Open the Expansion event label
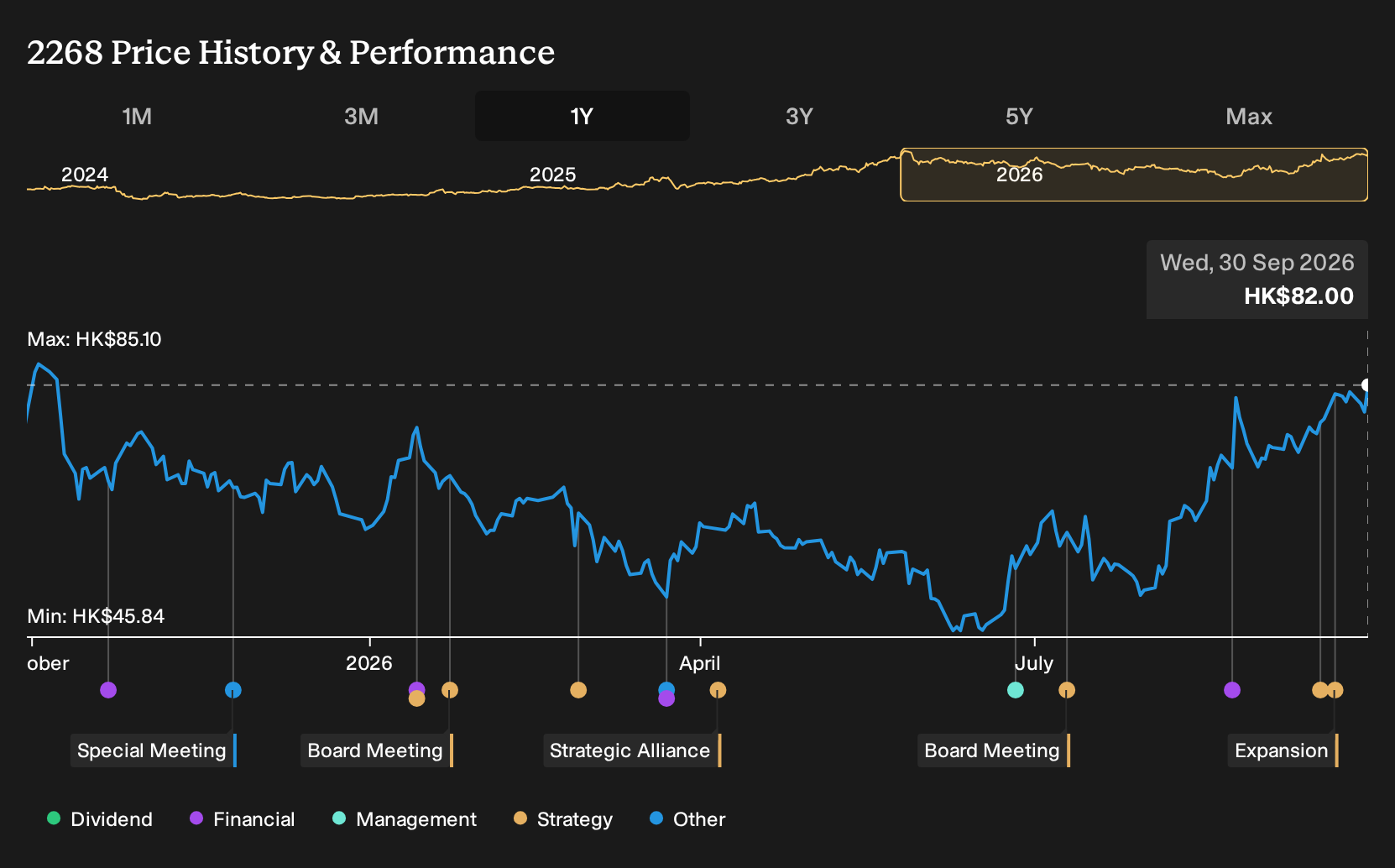The image size is (1395, 868). pos(1282,750)
